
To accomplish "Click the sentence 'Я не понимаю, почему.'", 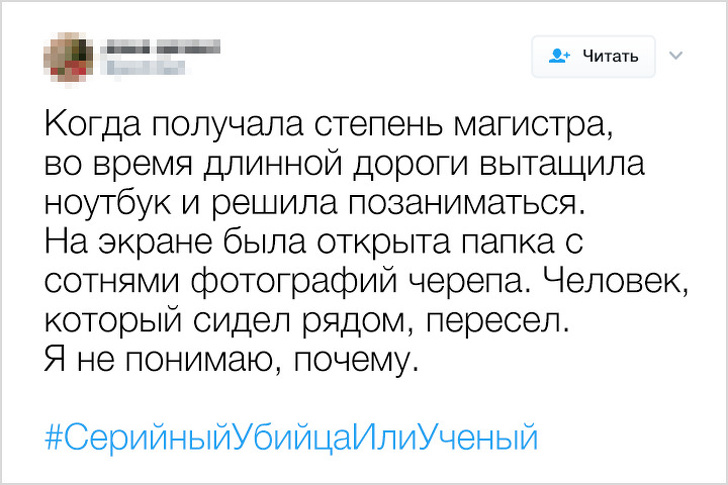I will [228, 358].
